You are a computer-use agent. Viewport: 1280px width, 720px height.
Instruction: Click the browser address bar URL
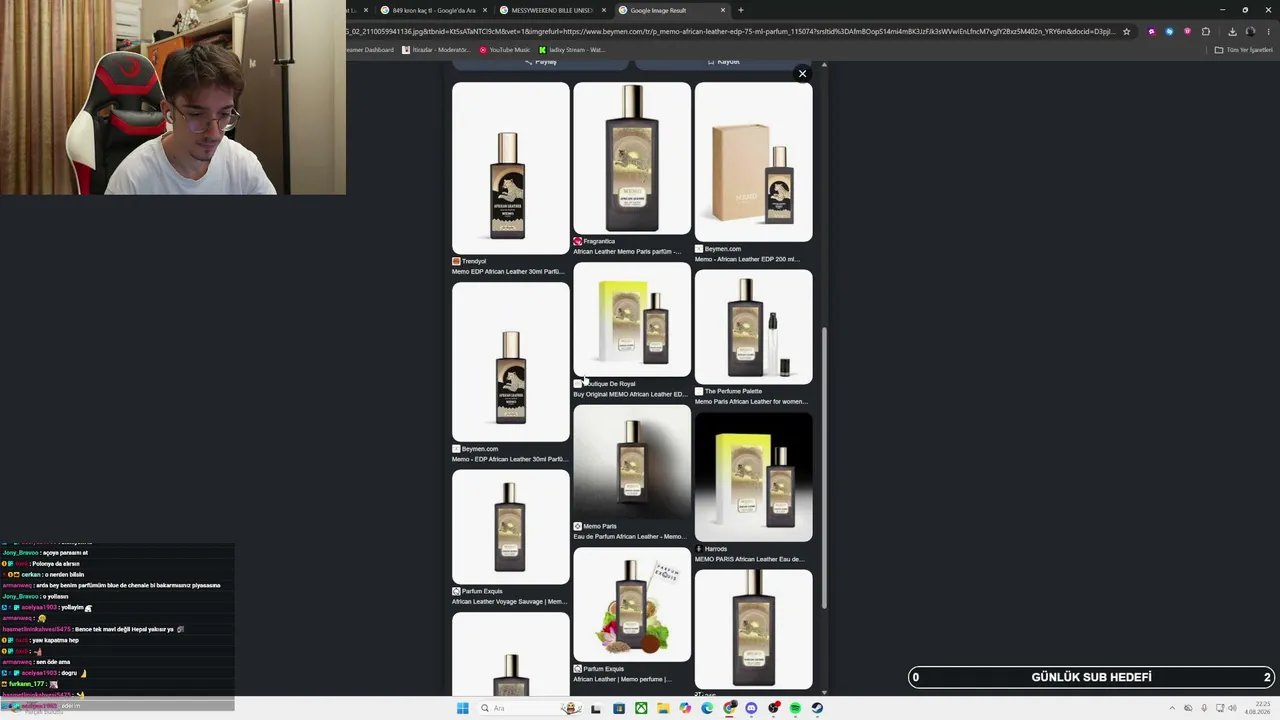pos(730,31)
